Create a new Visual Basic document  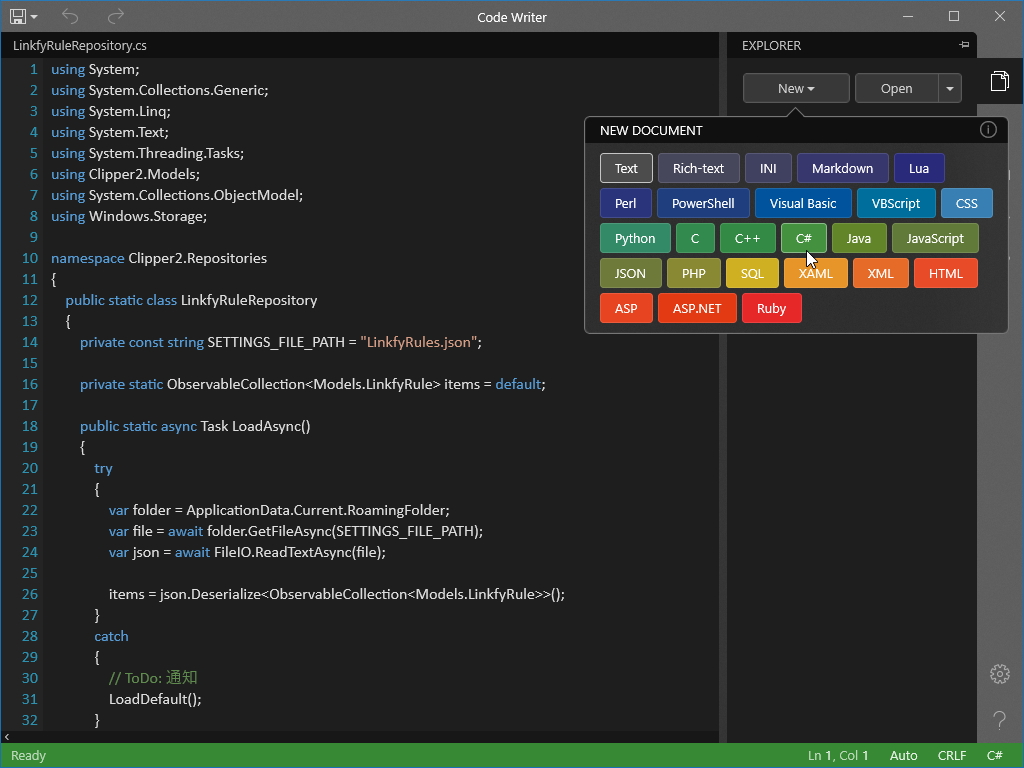tap(803, 203)
